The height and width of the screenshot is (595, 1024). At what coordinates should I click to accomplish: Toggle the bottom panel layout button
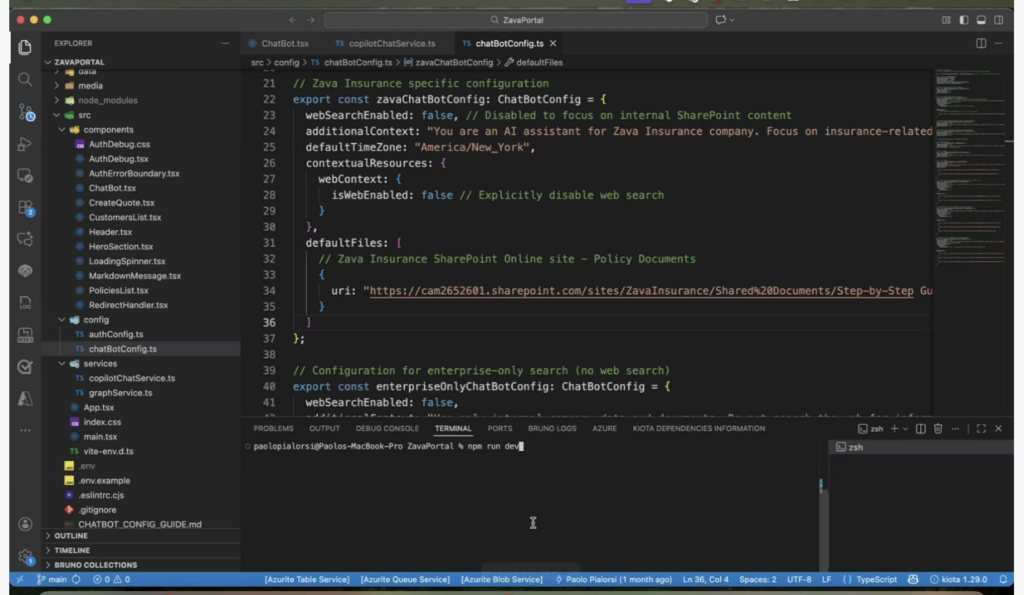pyautogui.click(x=981, y=20)
